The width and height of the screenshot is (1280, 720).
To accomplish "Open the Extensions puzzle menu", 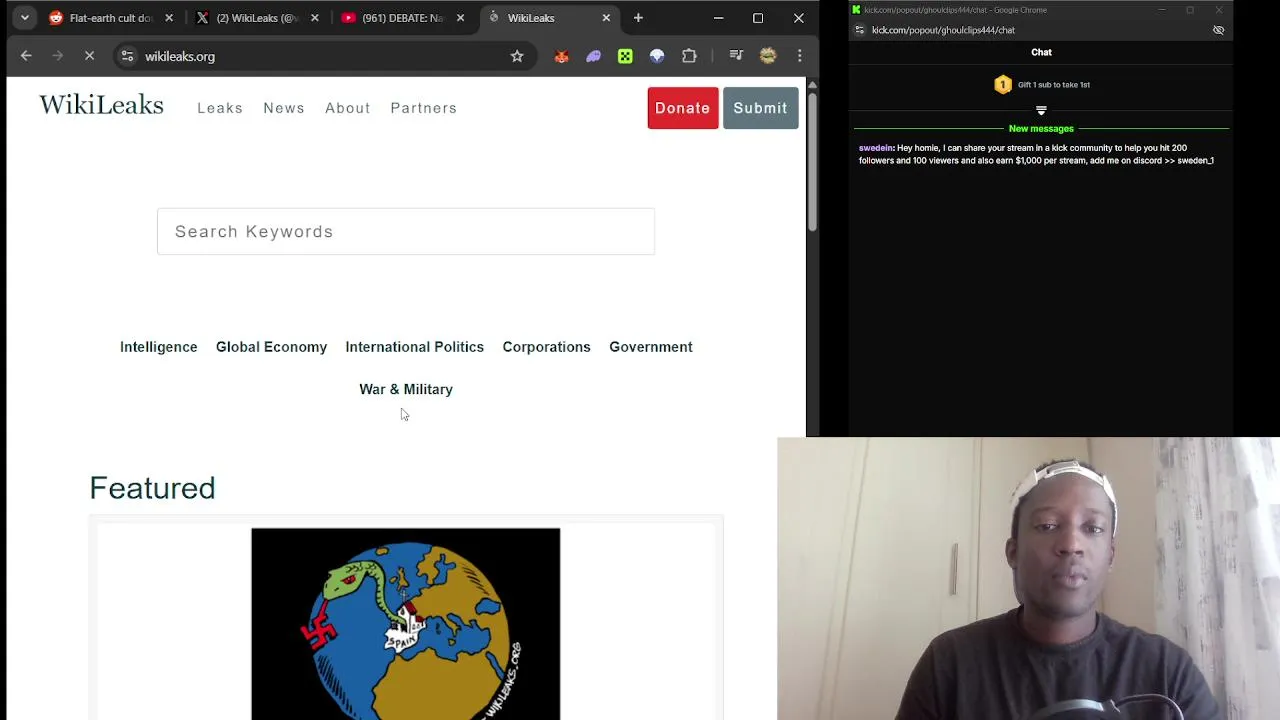I will [689, 56].
